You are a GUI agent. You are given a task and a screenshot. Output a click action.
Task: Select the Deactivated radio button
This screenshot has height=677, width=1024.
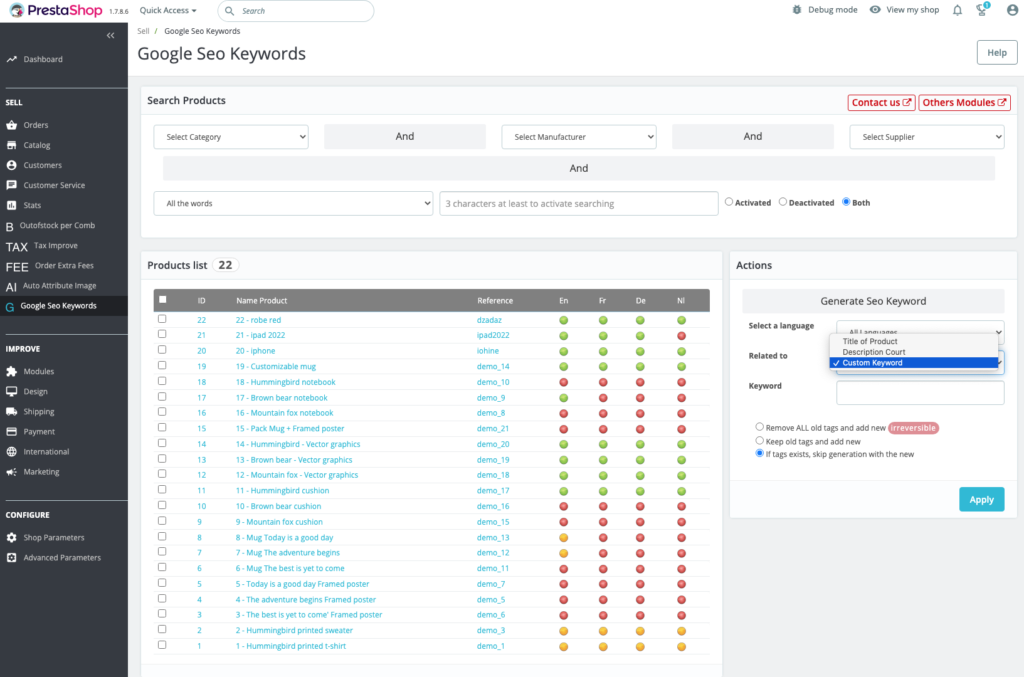(x=782, y=202)
